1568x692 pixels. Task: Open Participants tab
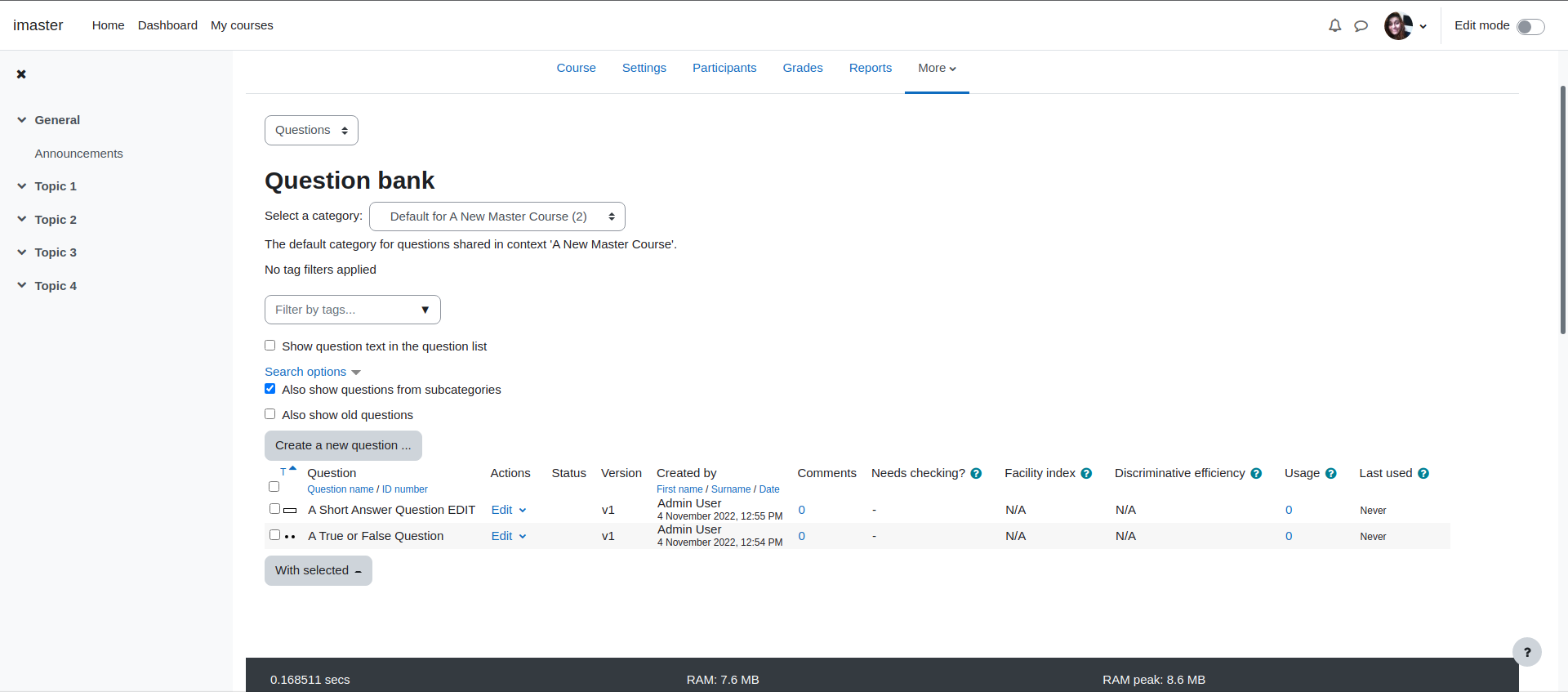[724, 68]
